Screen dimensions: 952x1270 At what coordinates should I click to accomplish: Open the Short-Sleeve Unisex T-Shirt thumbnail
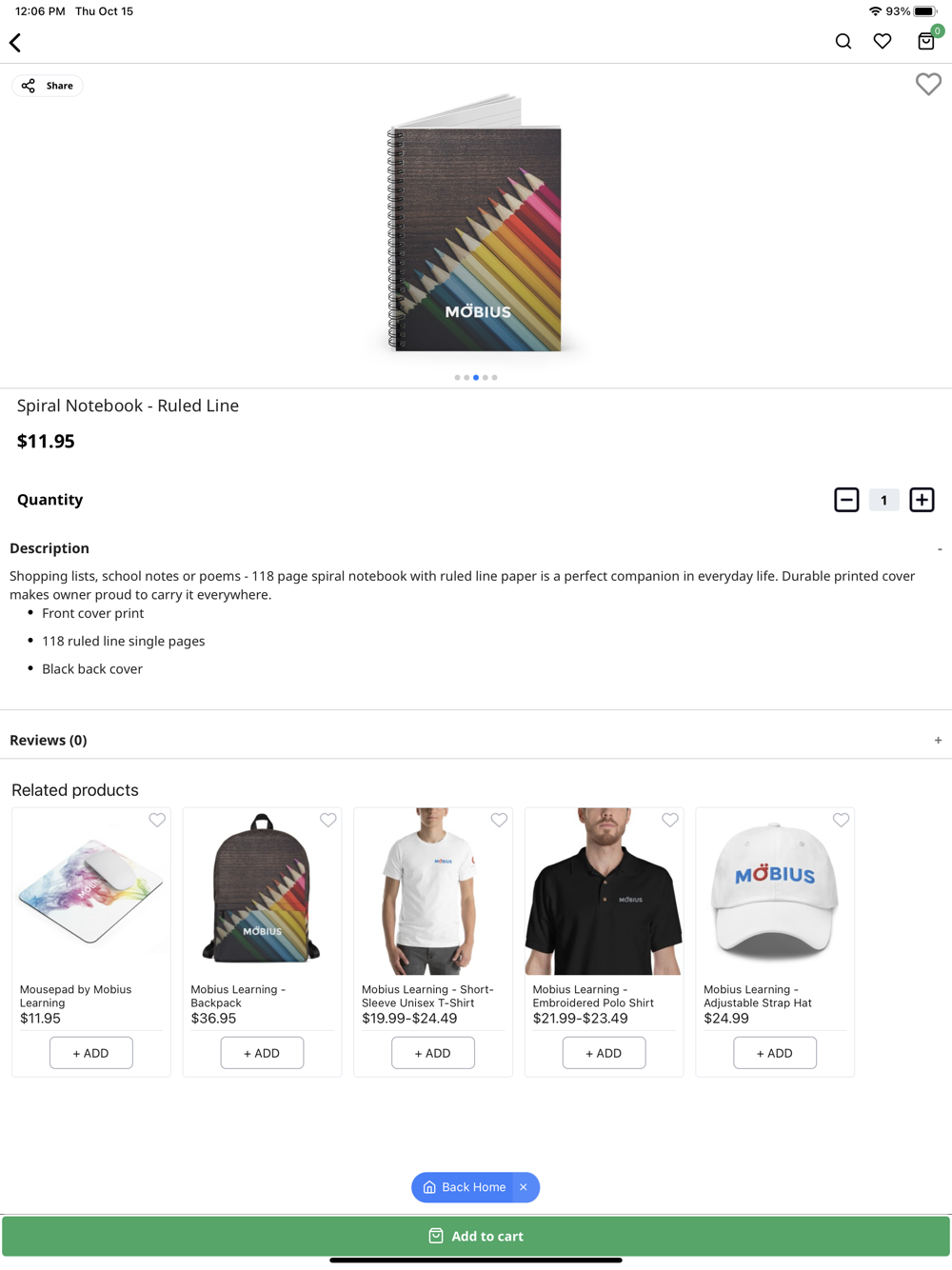433,891
